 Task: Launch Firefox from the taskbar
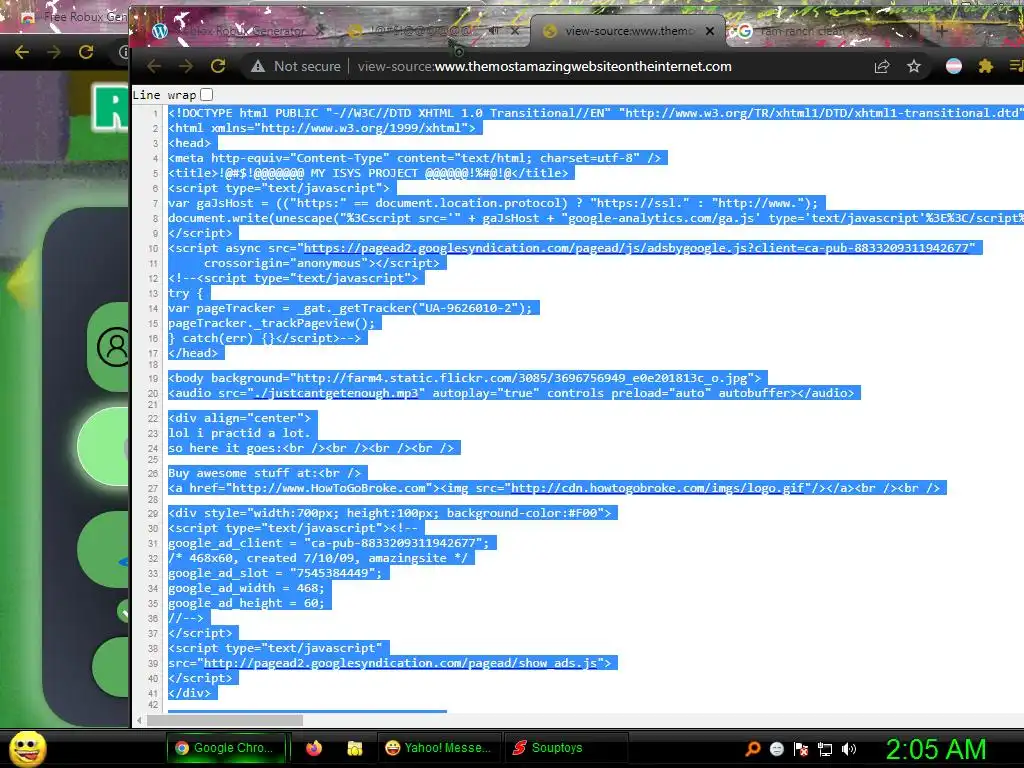point(314,748)
